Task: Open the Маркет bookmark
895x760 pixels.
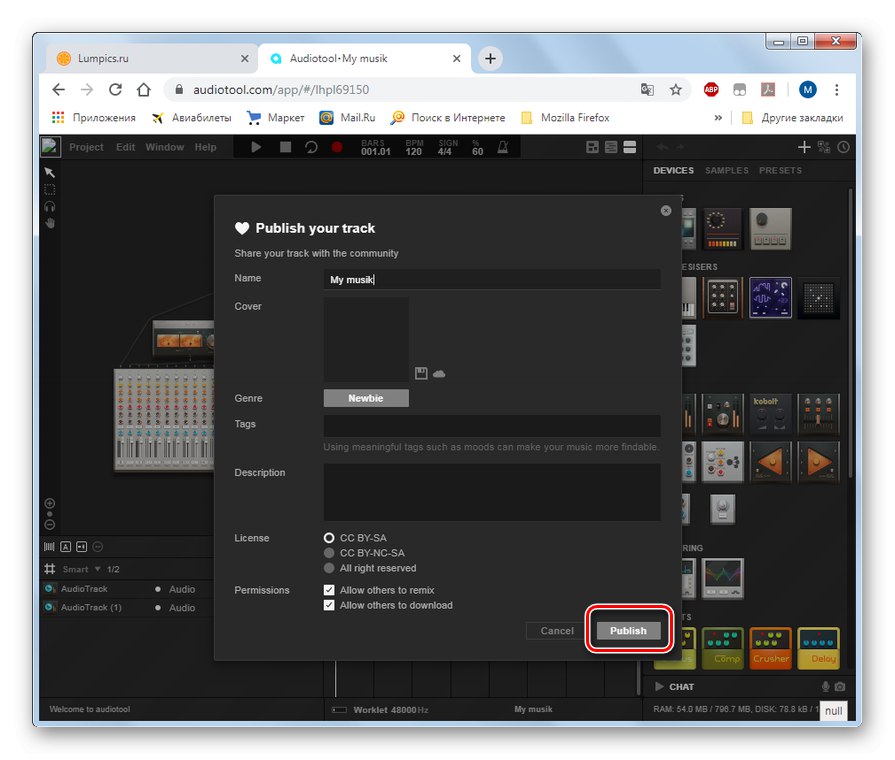Action: click(x=275, y=118)
